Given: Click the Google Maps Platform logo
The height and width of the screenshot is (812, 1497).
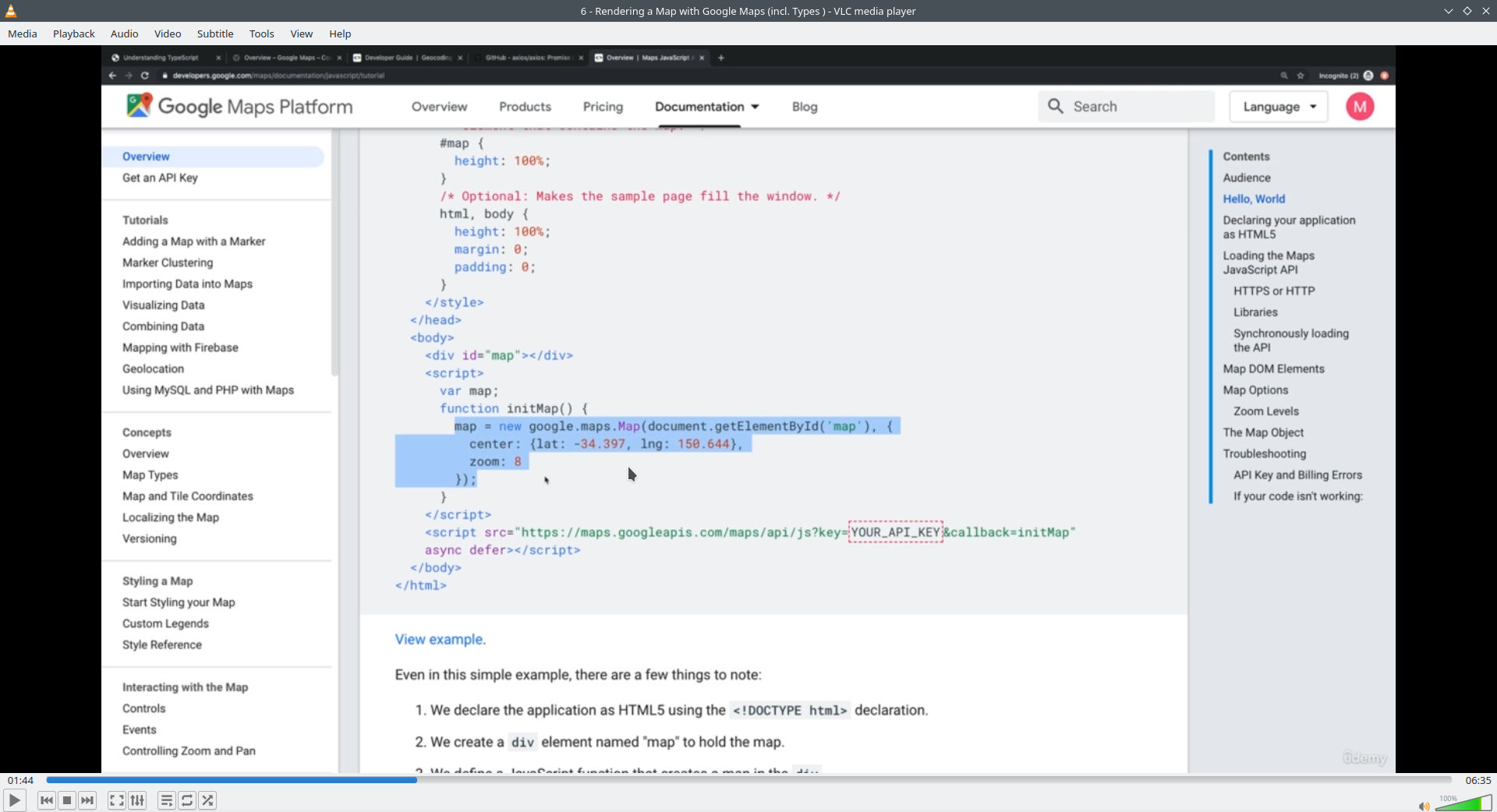Looking at the screenshot, I should pyautogui.click(x=239, y=107).
